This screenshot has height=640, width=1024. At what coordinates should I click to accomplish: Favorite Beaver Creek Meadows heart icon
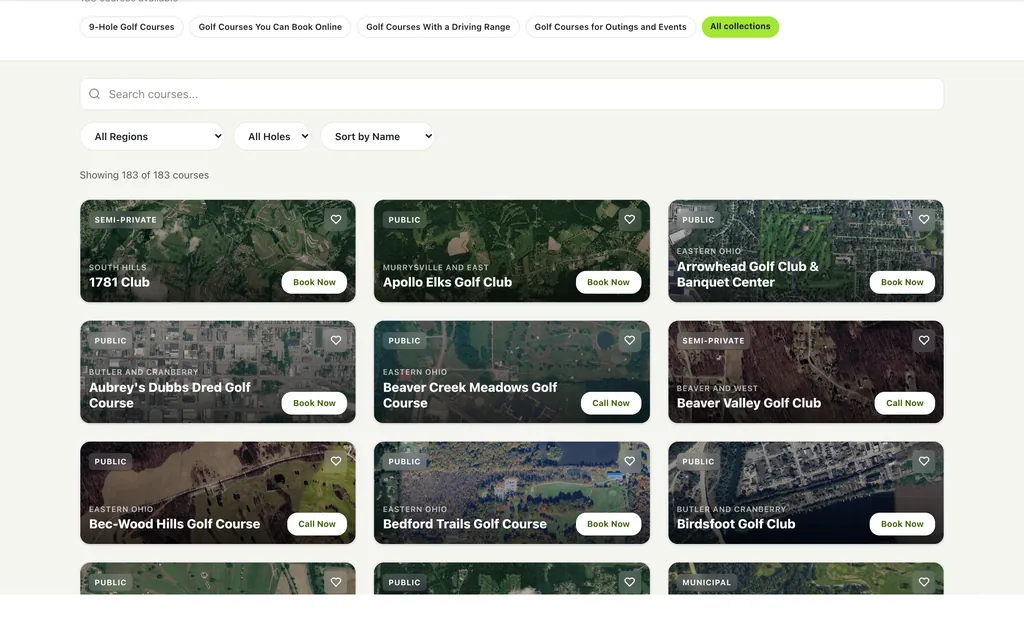click(630, 340)
